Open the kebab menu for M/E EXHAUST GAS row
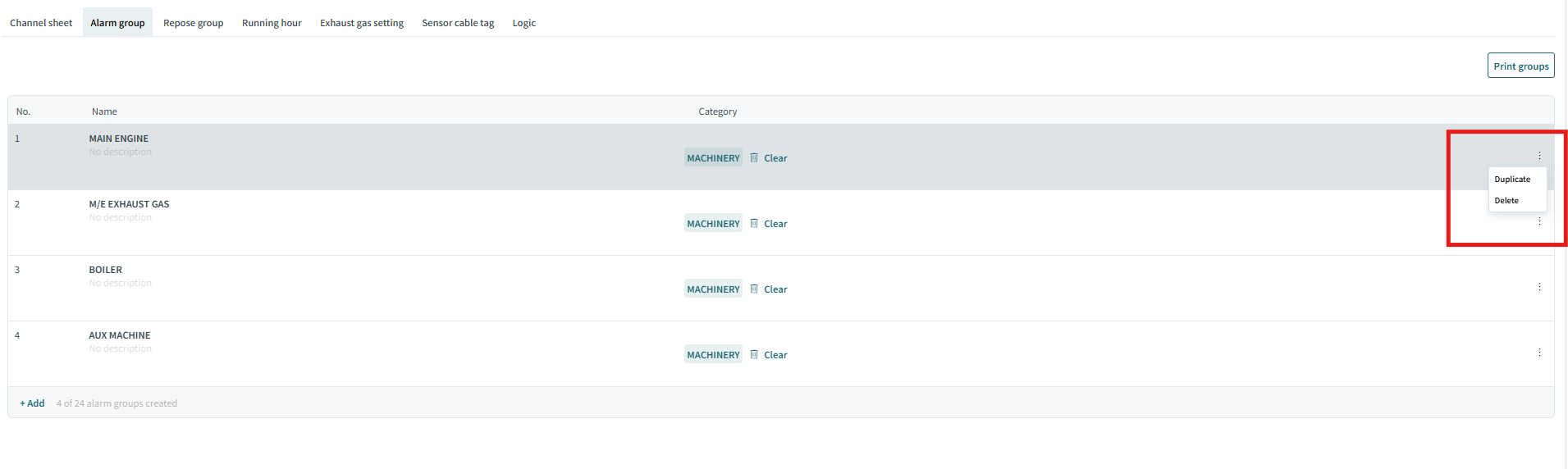Viewport: 1568px width, 469px height. click(x=1539, y=221)
